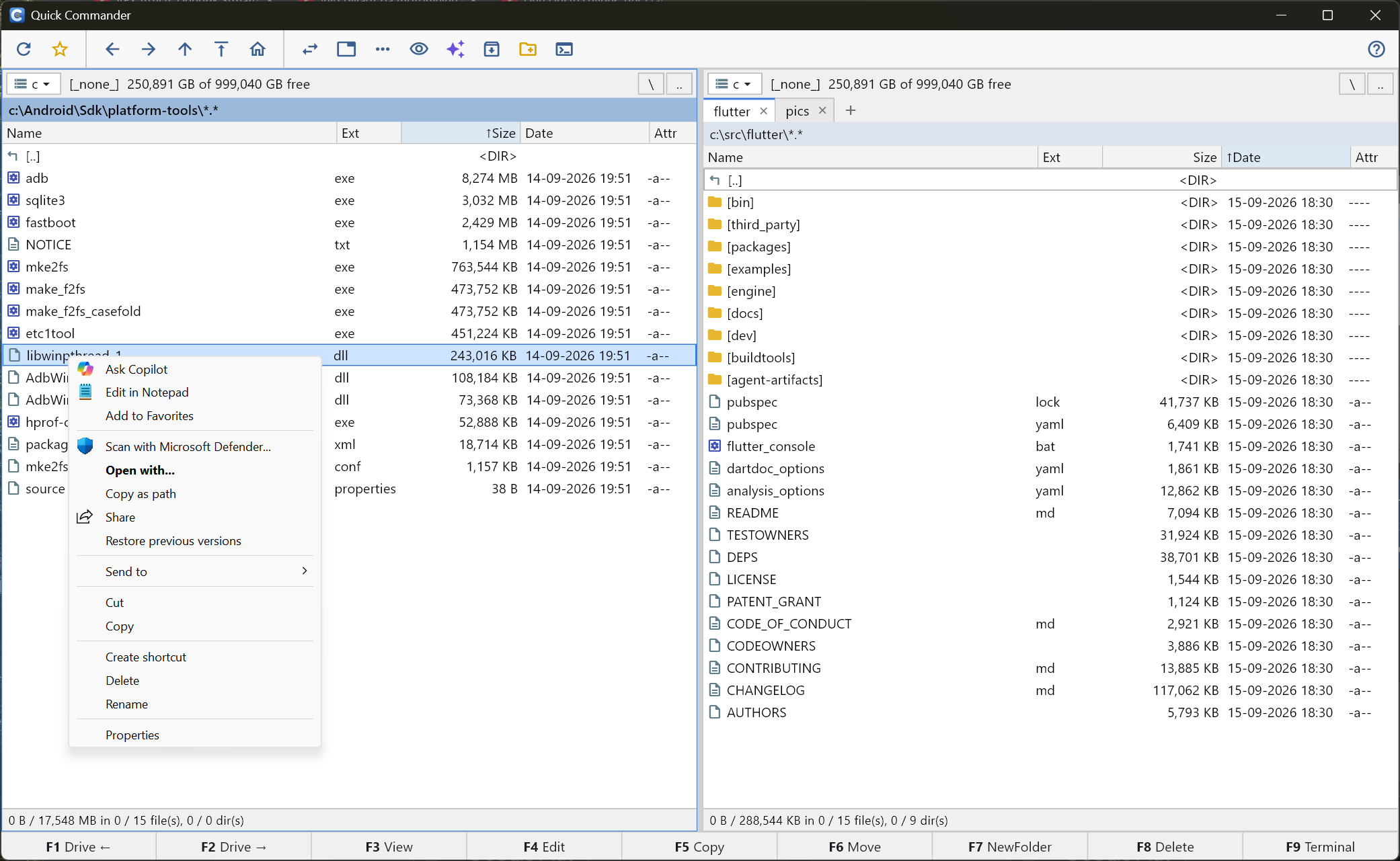The width and height of the screenshot is (1400, 861).
Task: Click the Home icon in toolbar
Action: pos(258,49)
